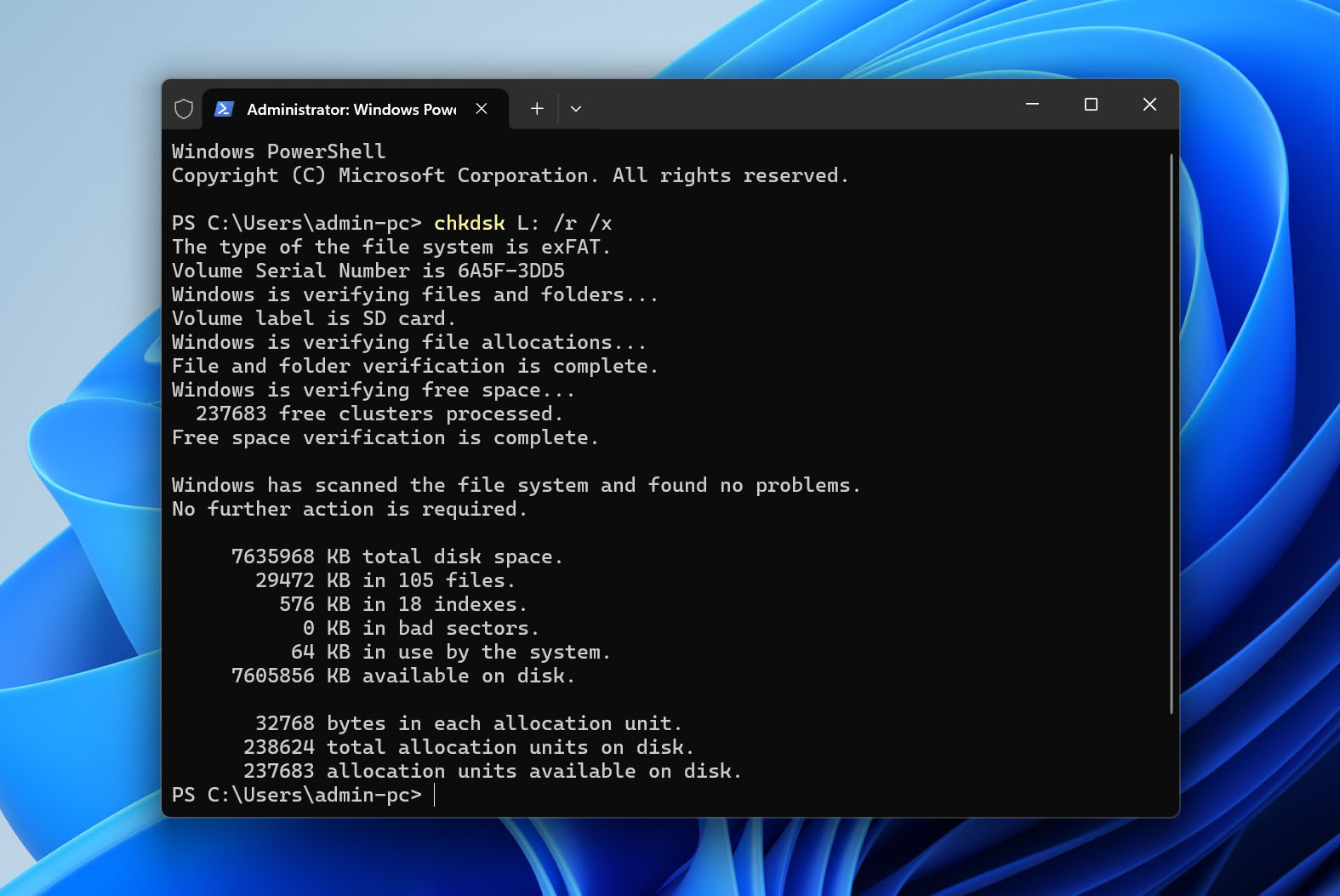
Task: Maximize the Terminal window
Action: [1091, 104]
